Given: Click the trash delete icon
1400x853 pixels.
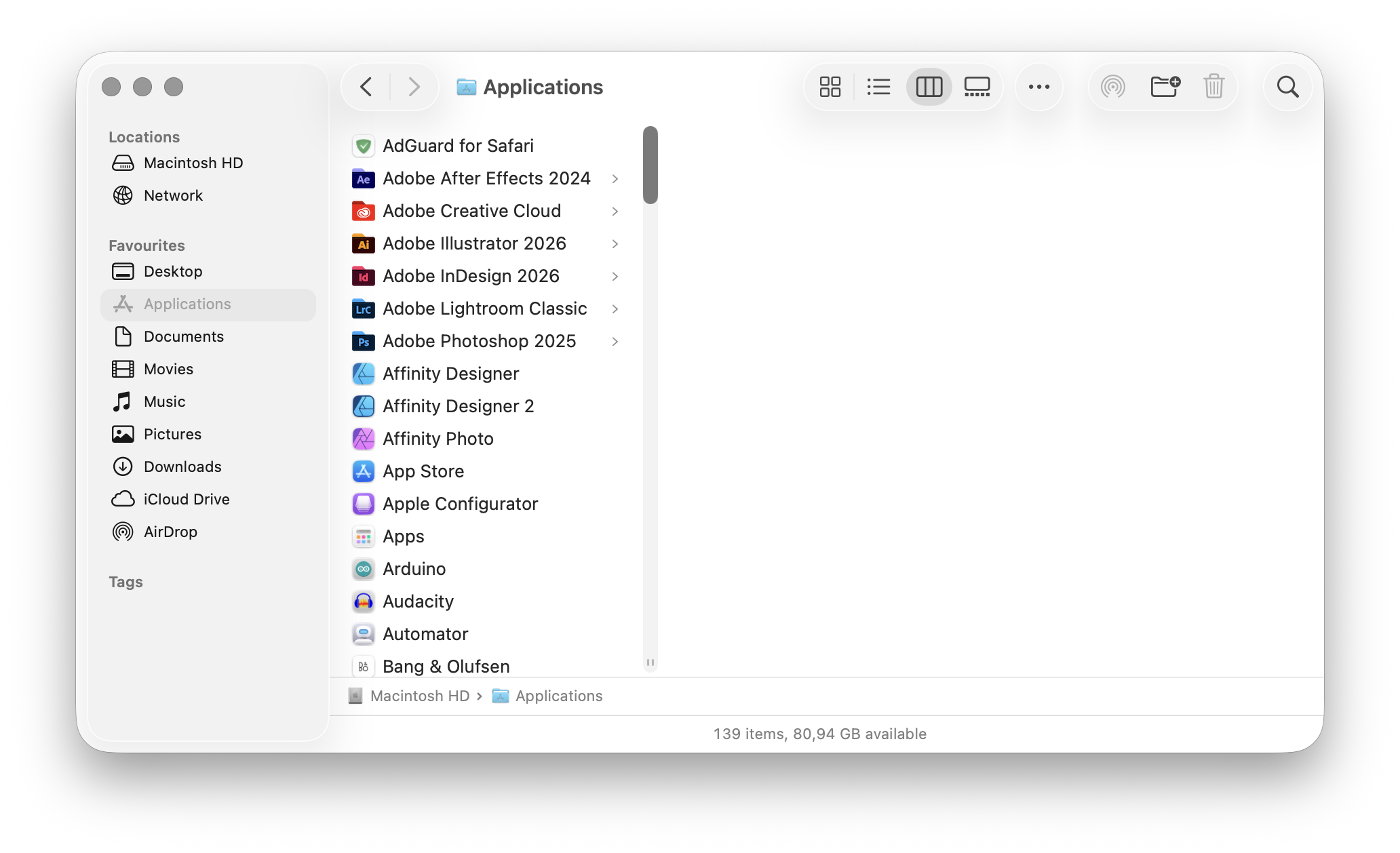Looking at the screenshot, I should click(1213, 87).
